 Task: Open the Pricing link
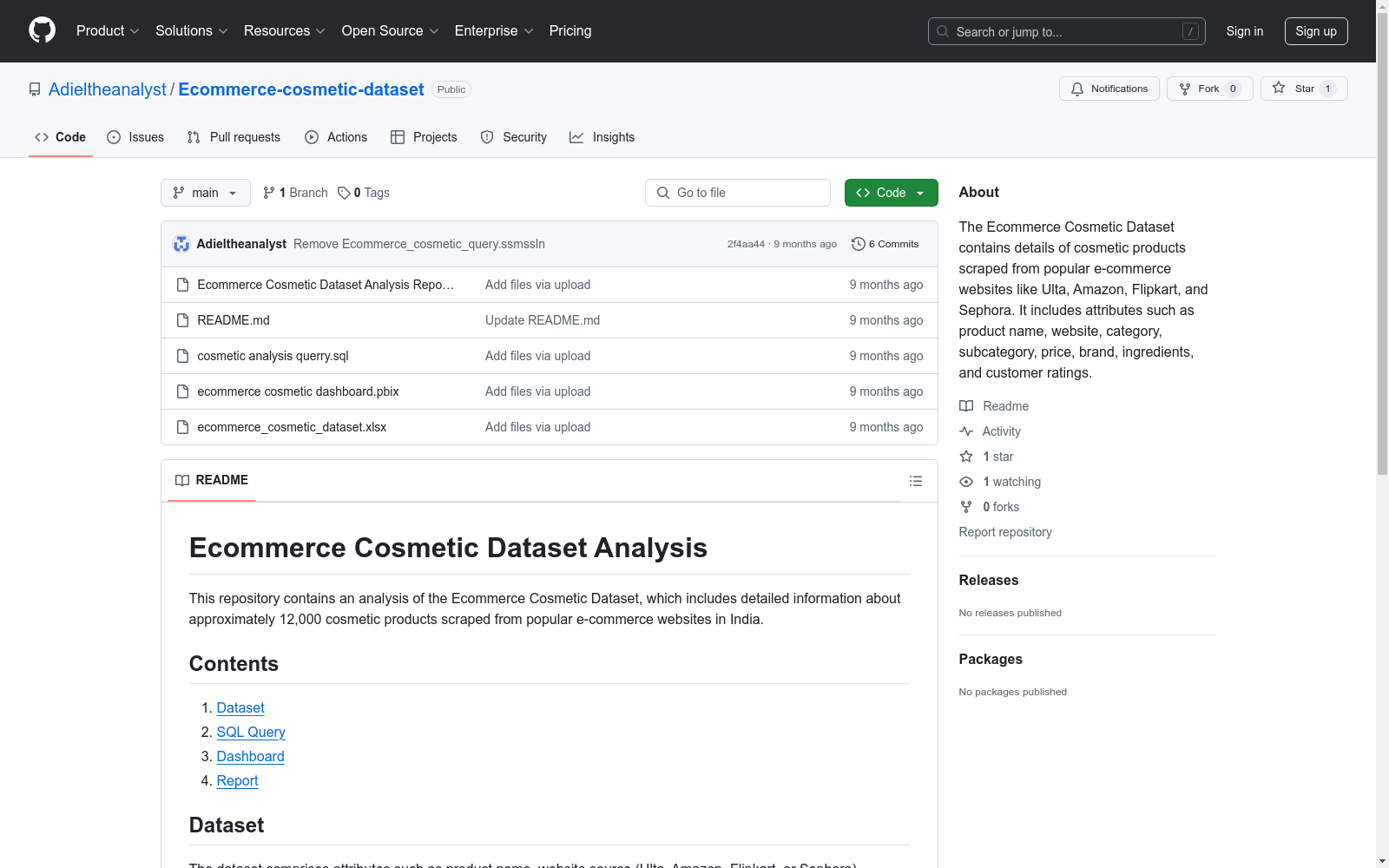click(x=570, y=31)
